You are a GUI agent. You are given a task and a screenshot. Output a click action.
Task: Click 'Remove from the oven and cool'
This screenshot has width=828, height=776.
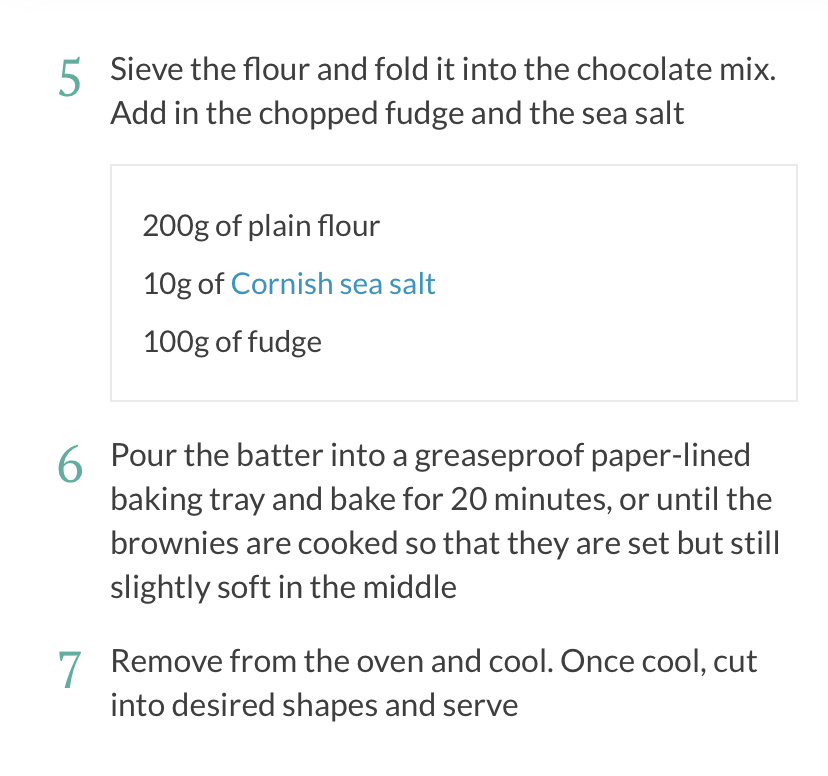coord(331,662)
